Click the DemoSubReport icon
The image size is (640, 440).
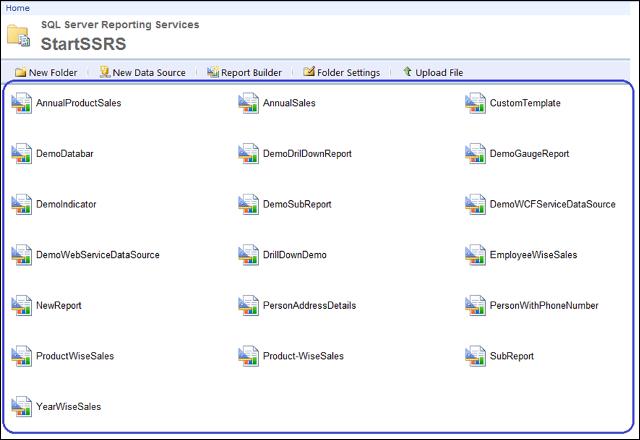(x=249, y=204)
